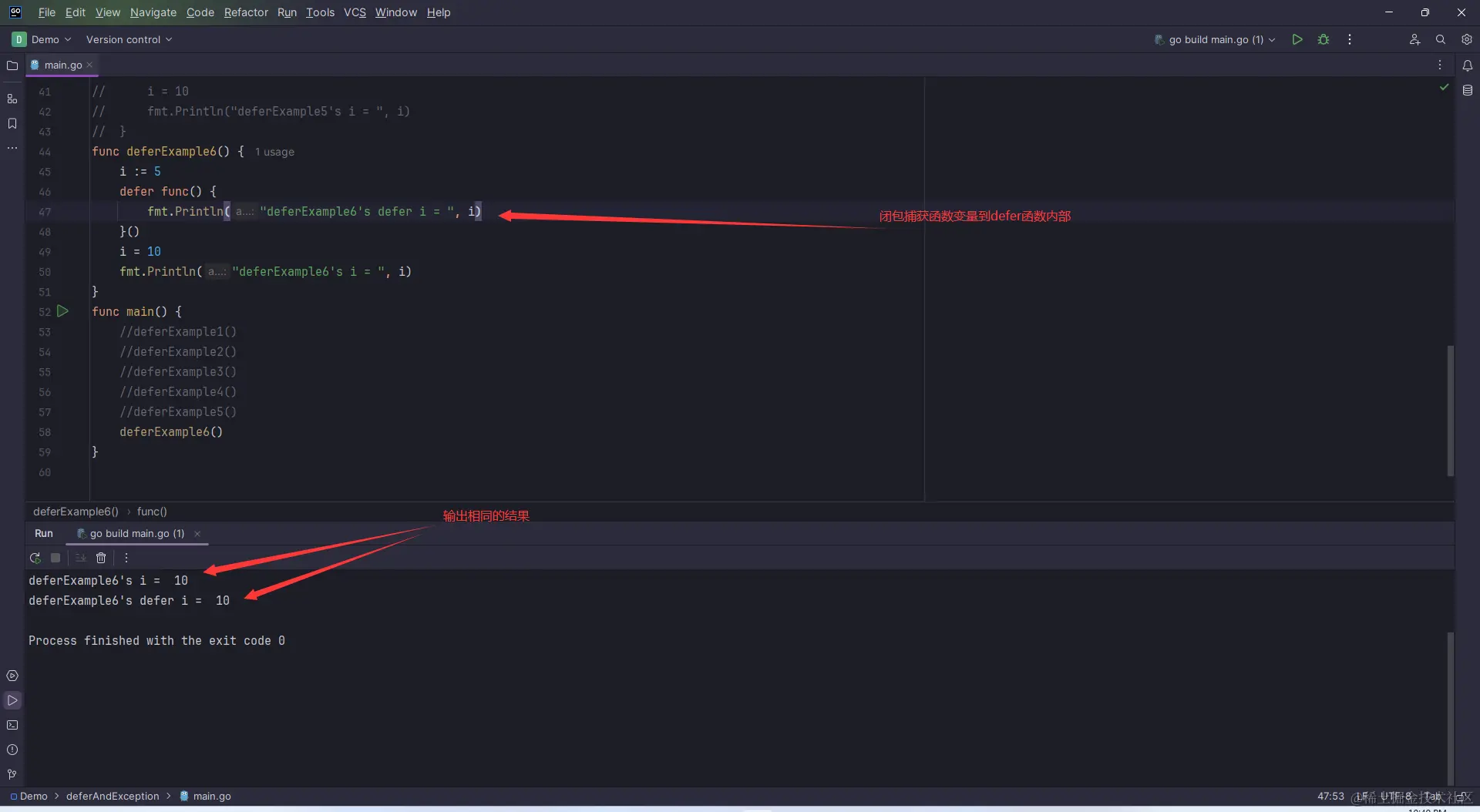Open the Edit menu
The width and height of the screenshot is (1480, 812).
coord(76,12)
